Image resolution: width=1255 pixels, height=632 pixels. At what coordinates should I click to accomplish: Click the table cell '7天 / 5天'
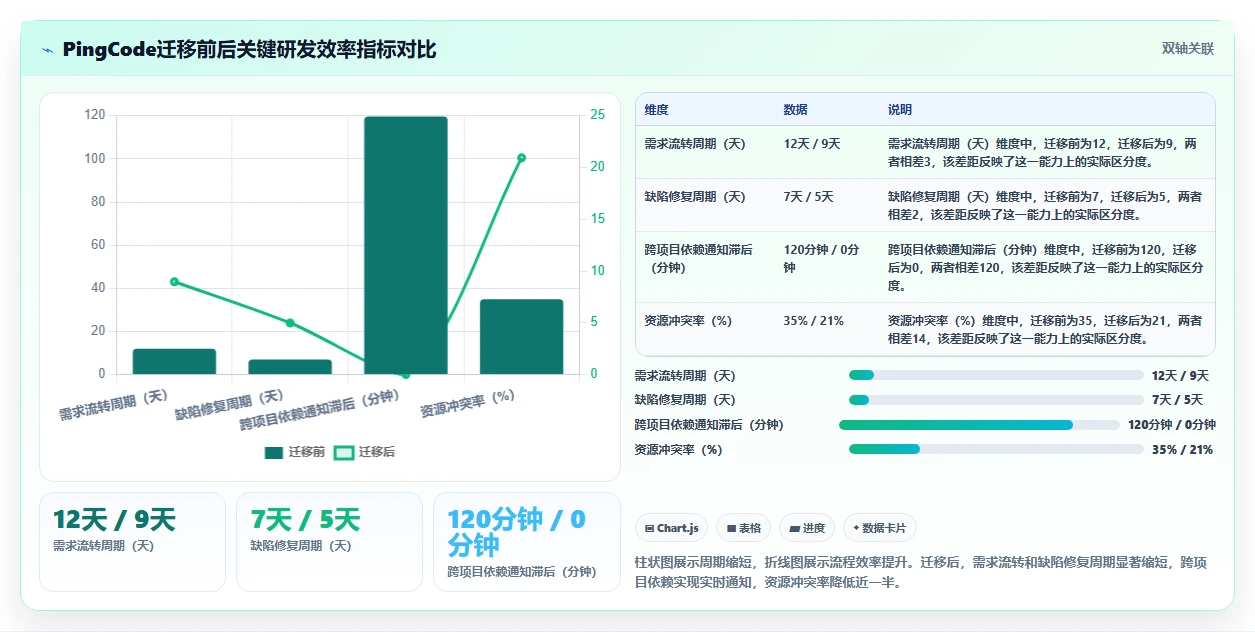point(808,197)
